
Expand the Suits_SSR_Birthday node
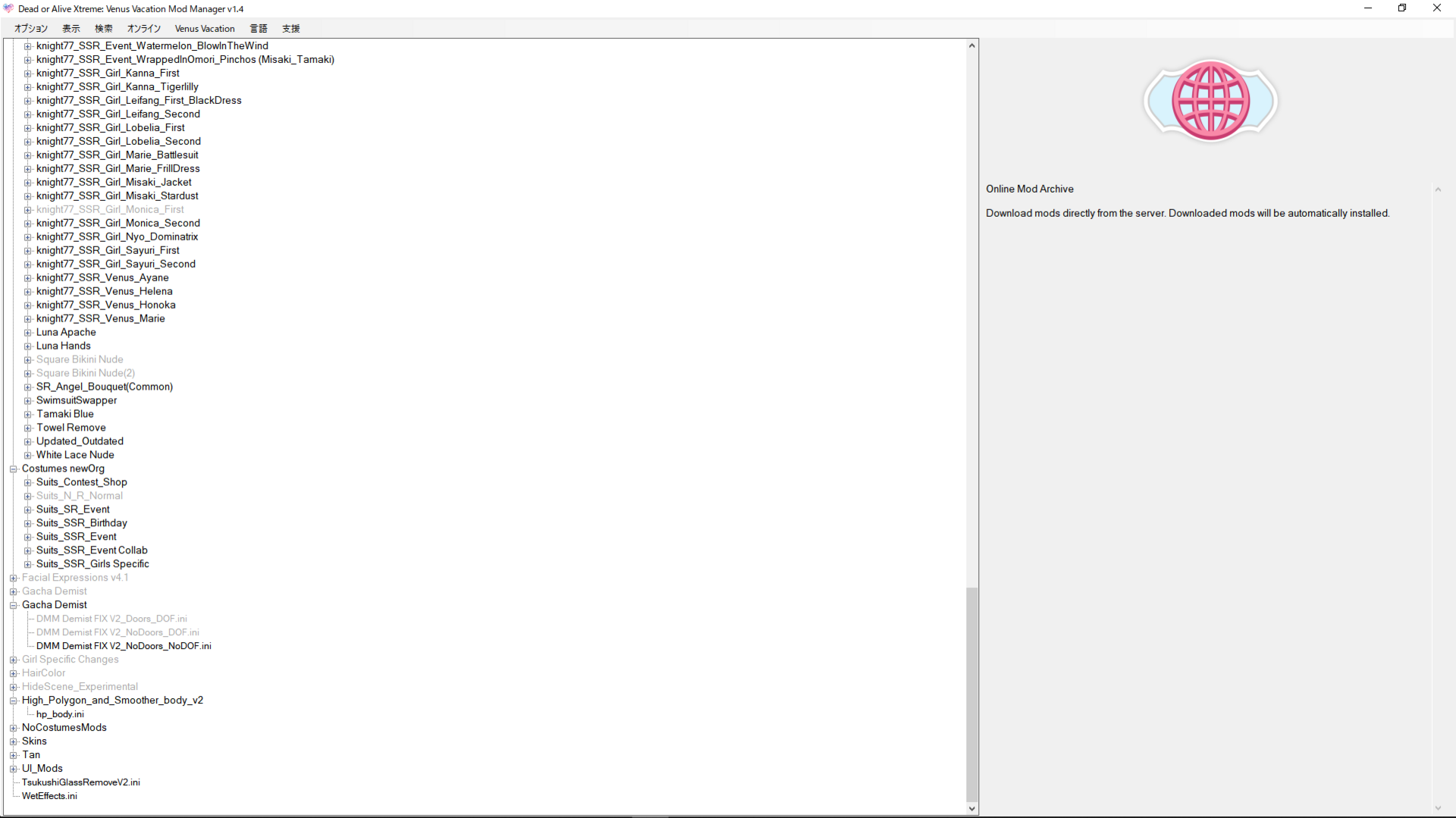coord(28,523)
